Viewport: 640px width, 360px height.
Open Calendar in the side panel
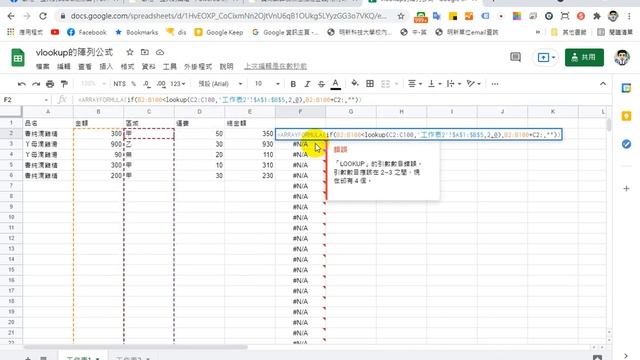627,88
